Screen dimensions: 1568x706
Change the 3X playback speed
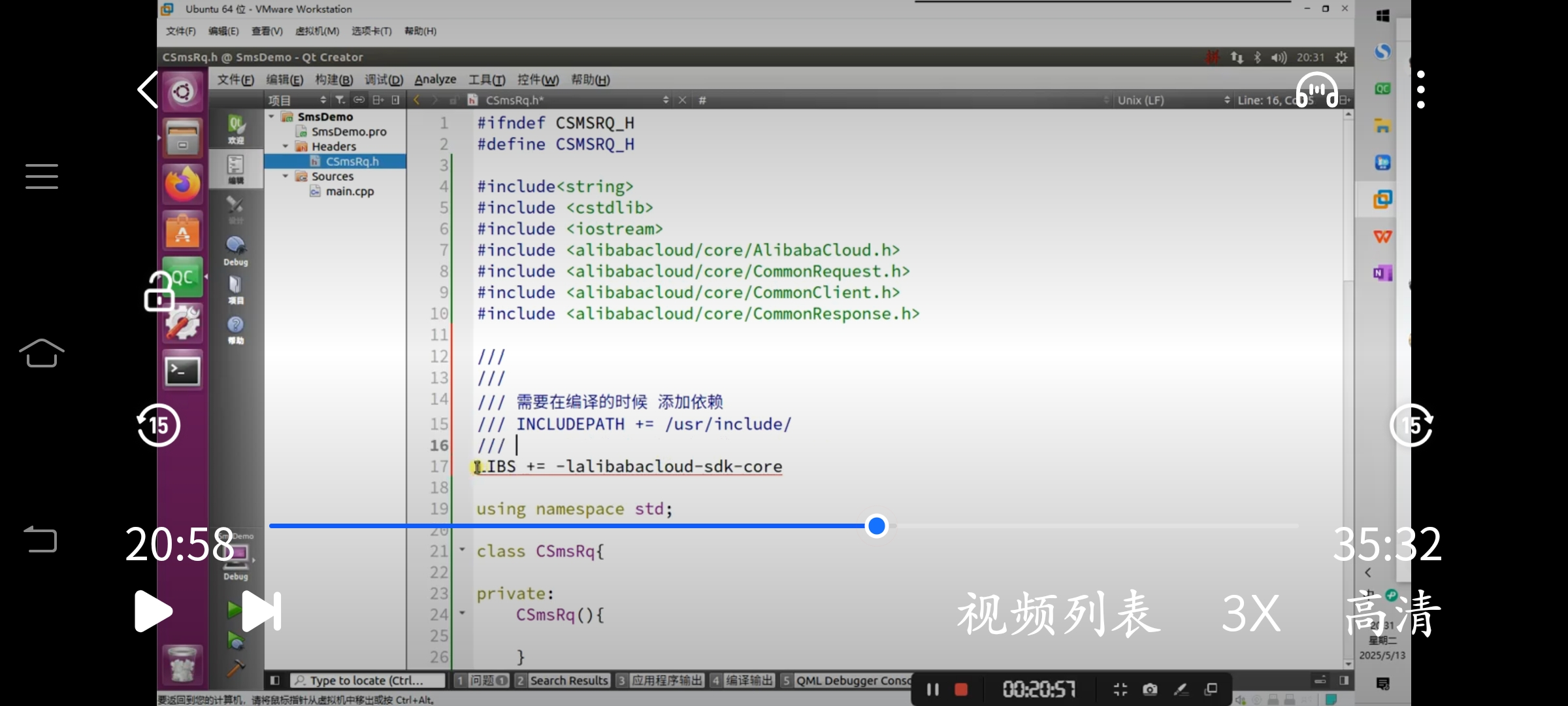(1250, 613)
